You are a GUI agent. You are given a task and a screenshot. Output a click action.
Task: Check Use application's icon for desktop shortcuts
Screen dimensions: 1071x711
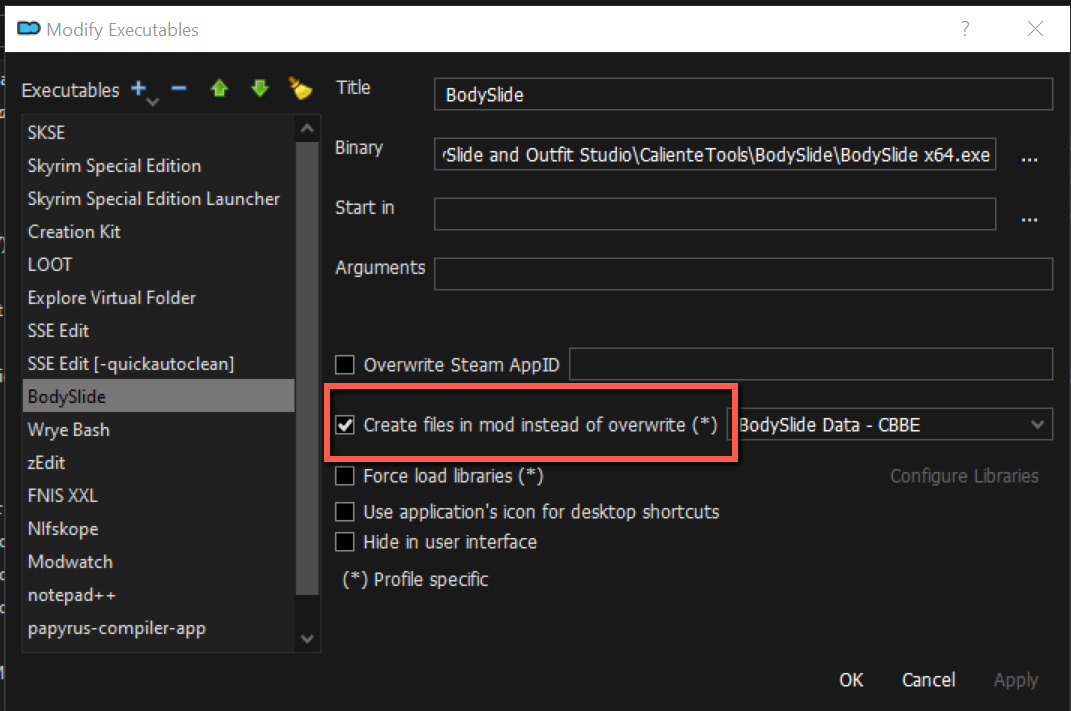[345, 512]
